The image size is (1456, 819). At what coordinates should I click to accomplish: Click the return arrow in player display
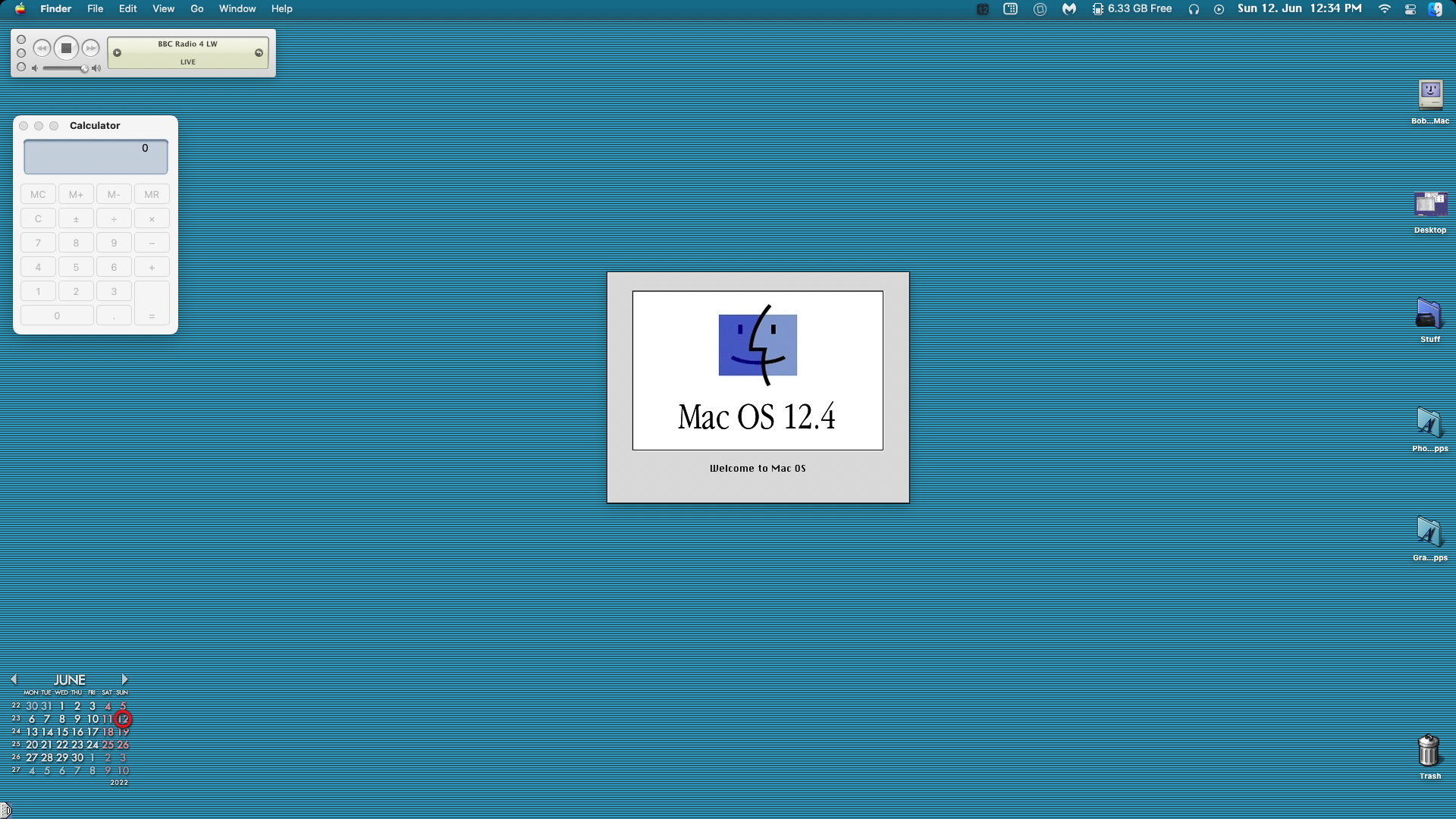259,53
